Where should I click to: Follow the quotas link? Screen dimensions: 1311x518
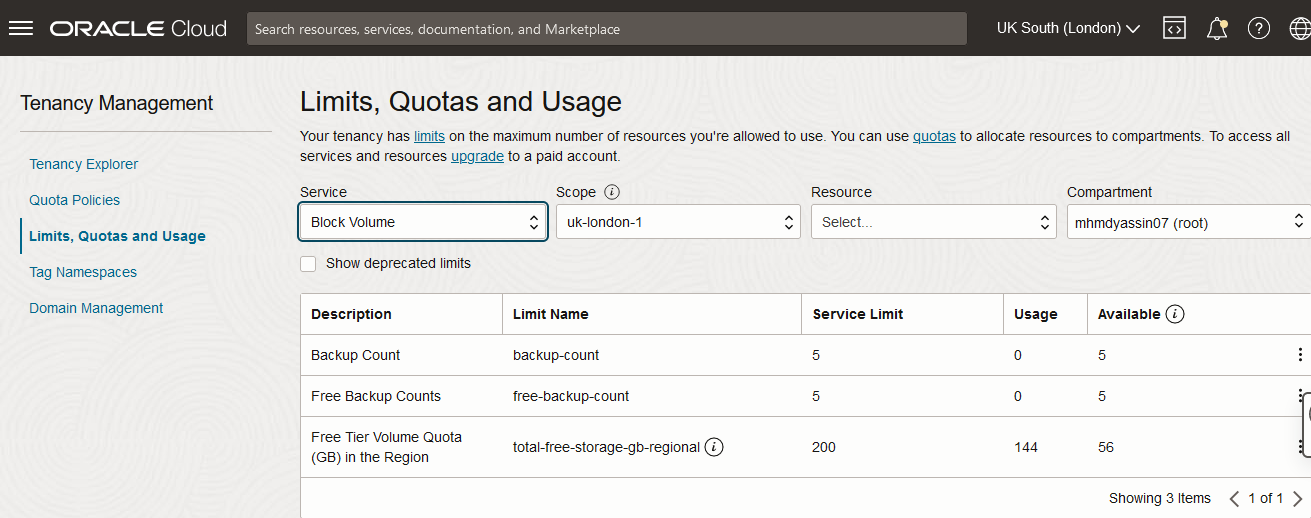pyautogui.click(x=934, y=136)
